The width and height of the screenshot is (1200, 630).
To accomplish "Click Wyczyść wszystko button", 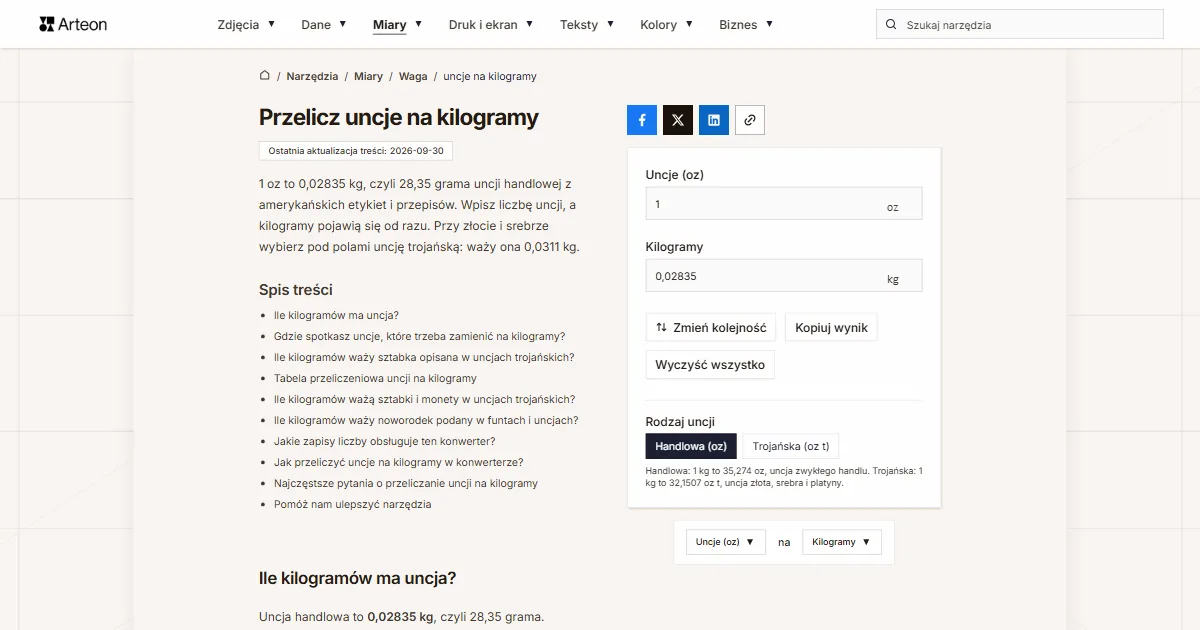I will pyautogui.click(x=710, y=365).
